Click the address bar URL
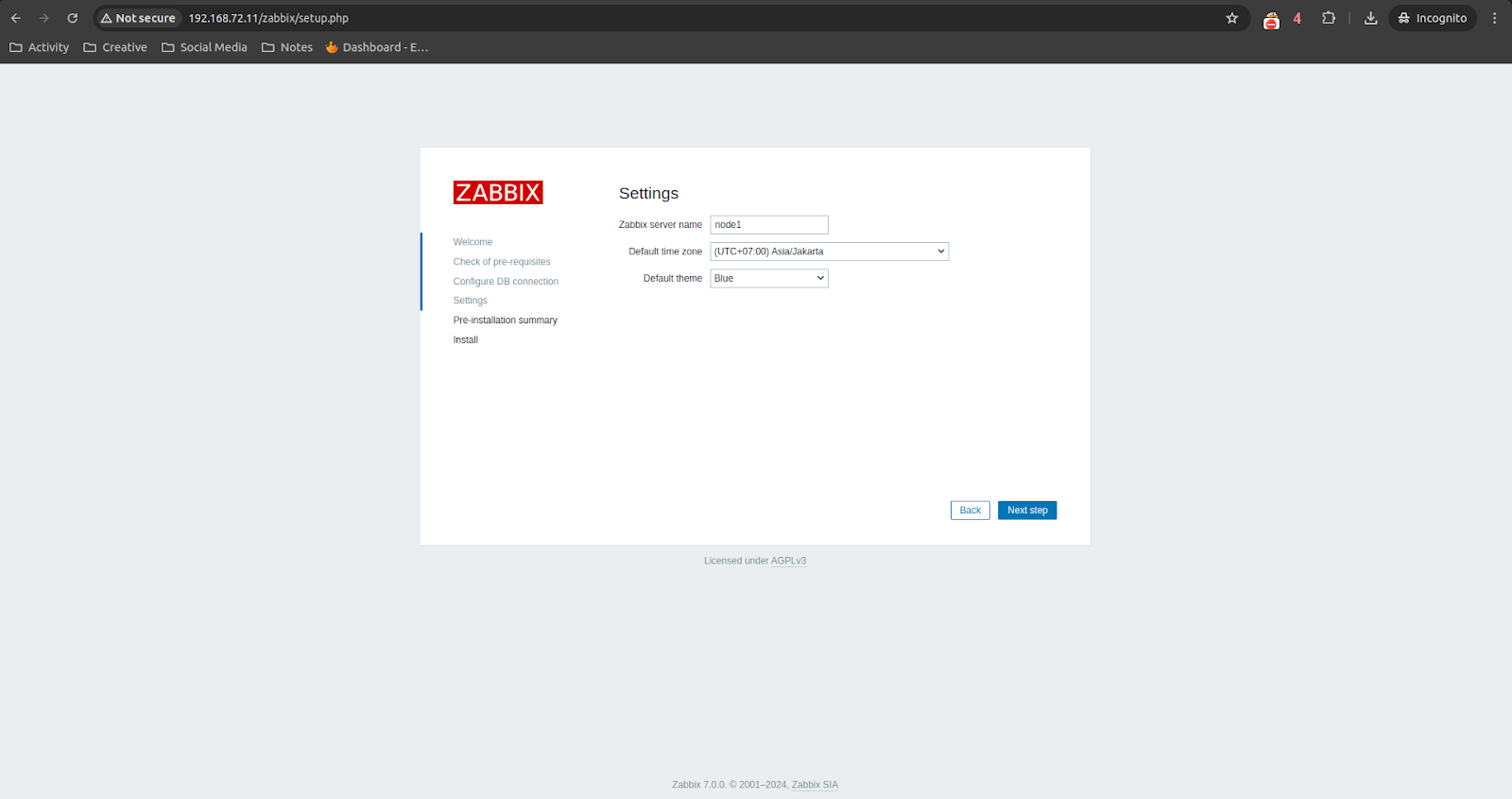The width and height of the screenshot is (1512, 799). click(x=268, y=18)
